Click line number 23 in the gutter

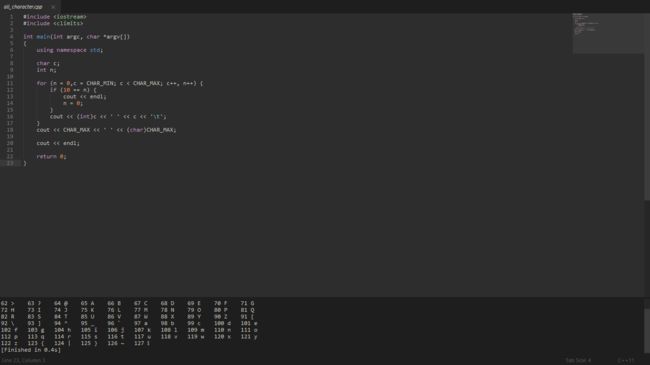point(10,163)
